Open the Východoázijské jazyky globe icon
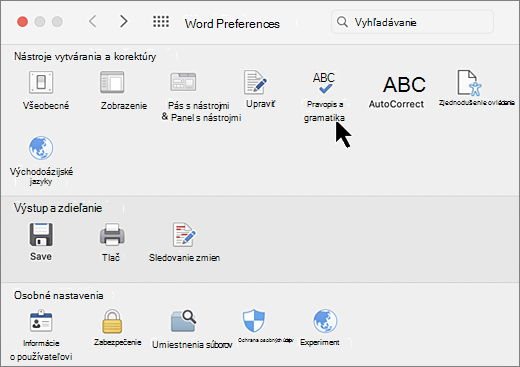The image size is (520, 367). click(x=41, y=148)
